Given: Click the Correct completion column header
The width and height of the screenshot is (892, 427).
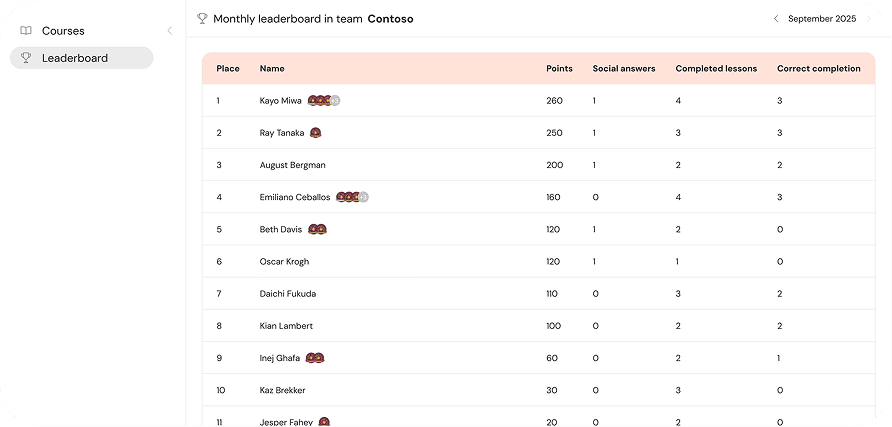Looking at the screenshot, I should tap(818, 69).
